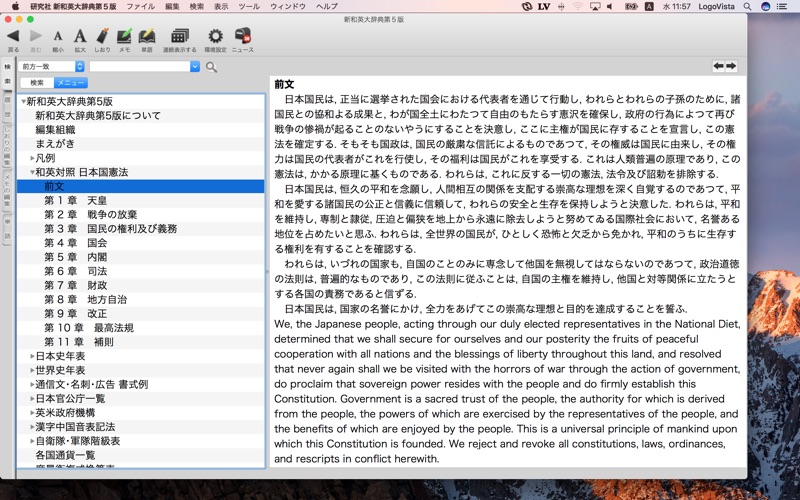Select the メモの編集 vertical tab

[x=8, y=190]
